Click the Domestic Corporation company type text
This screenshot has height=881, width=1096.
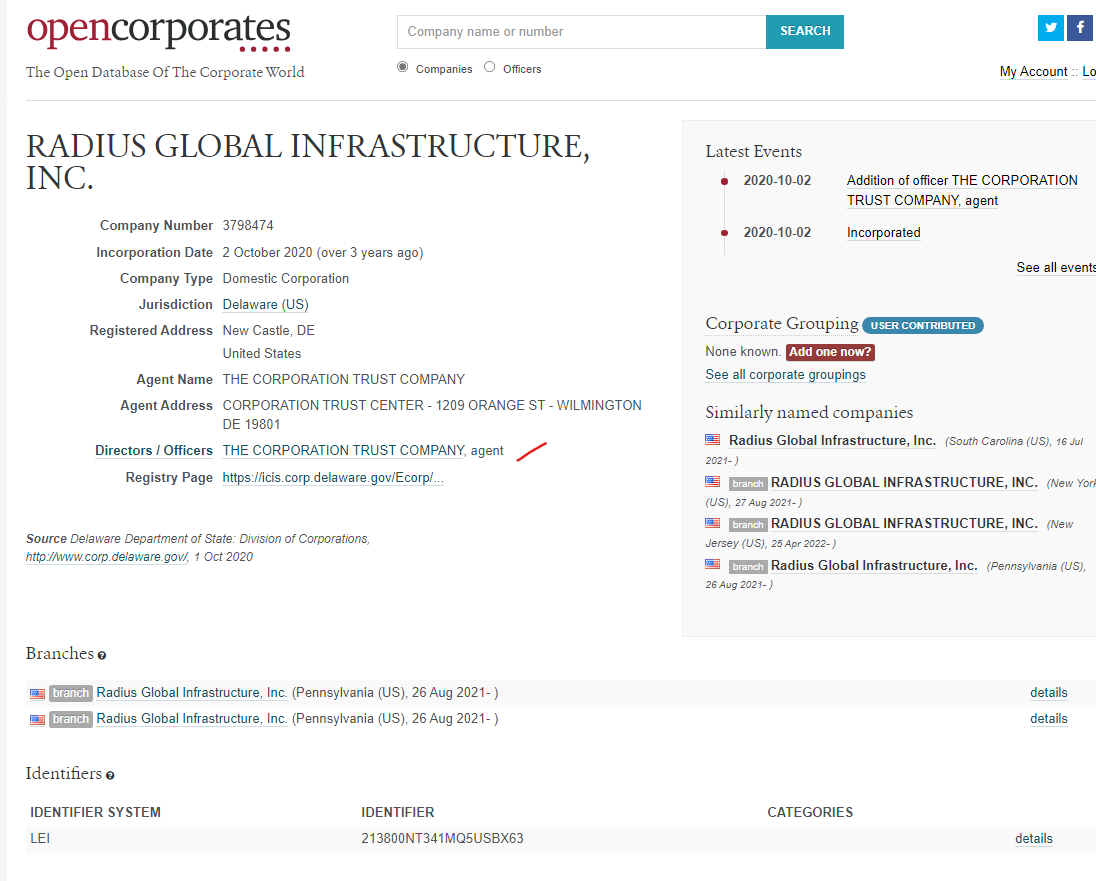[286, 278]
